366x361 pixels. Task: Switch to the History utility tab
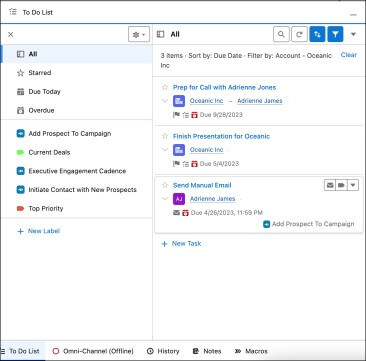click(163, 351)
